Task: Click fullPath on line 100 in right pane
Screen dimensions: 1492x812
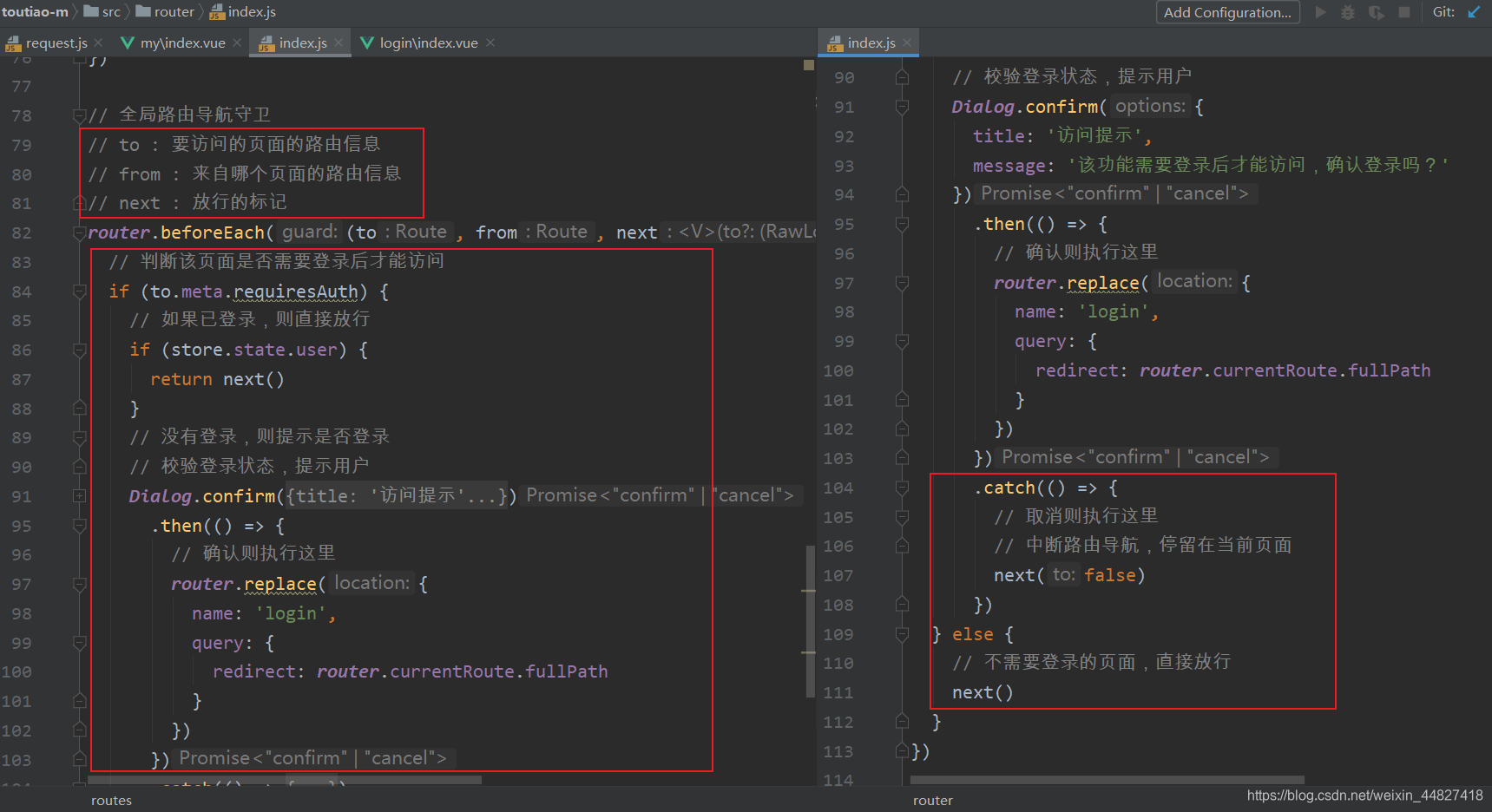Action: (x=1389, y=370)
